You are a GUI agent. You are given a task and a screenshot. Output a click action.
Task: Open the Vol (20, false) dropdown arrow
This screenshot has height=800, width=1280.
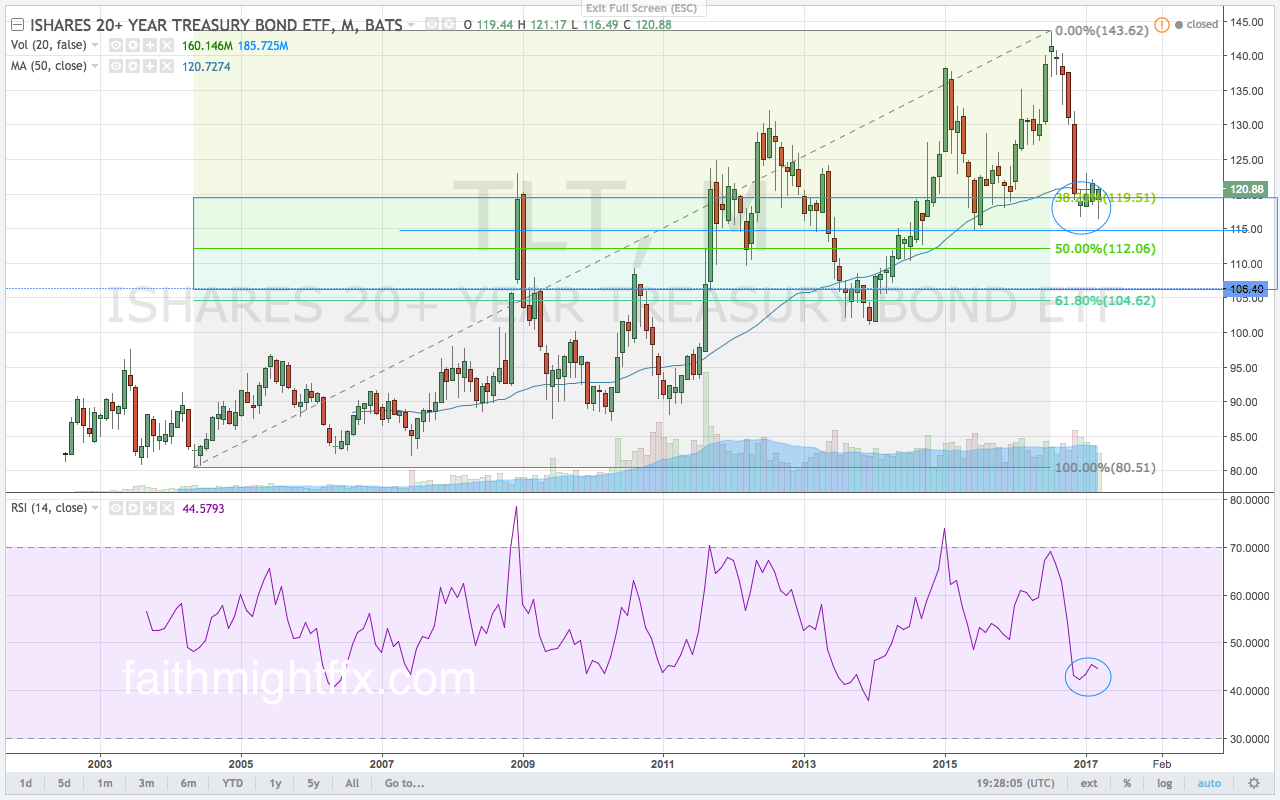pos(95,45)
